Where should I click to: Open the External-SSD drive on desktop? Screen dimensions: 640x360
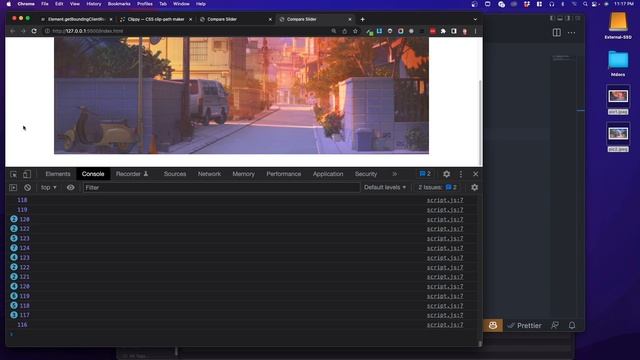618,25
